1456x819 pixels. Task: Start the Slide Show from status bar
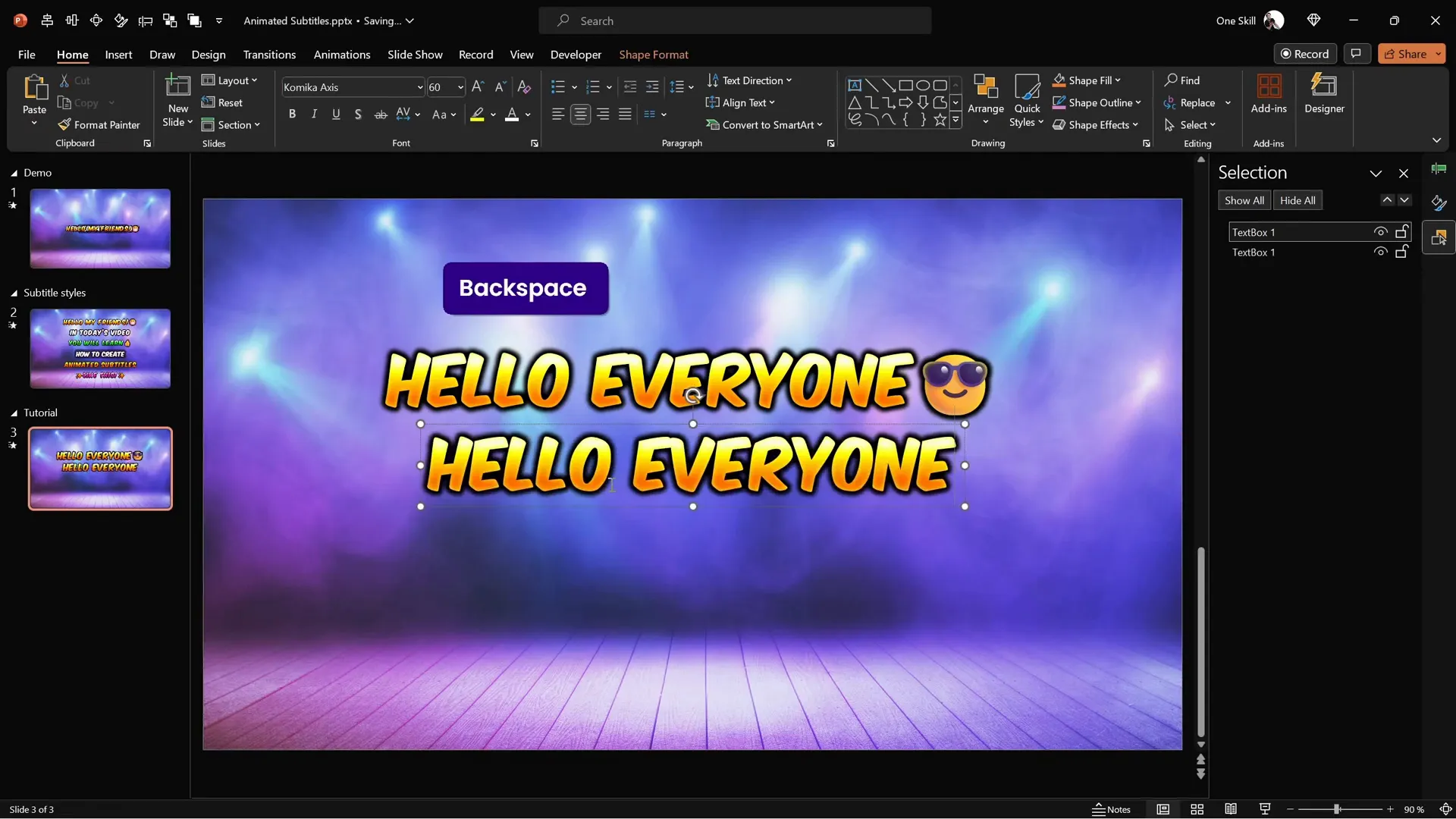click(x=1264, y=809)
